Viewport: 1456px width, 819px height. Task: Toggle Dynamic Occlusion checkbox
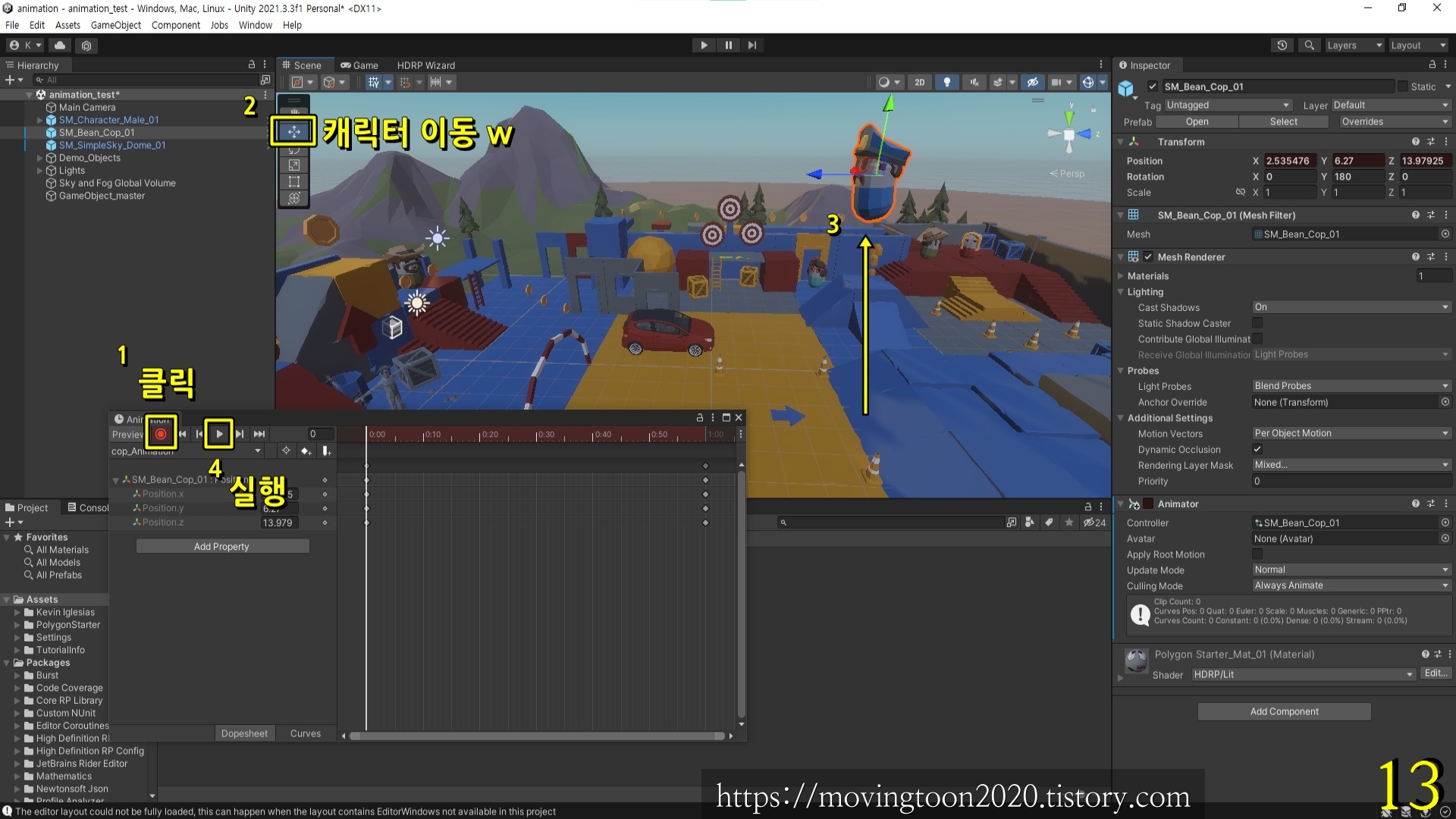[1257, 449]
